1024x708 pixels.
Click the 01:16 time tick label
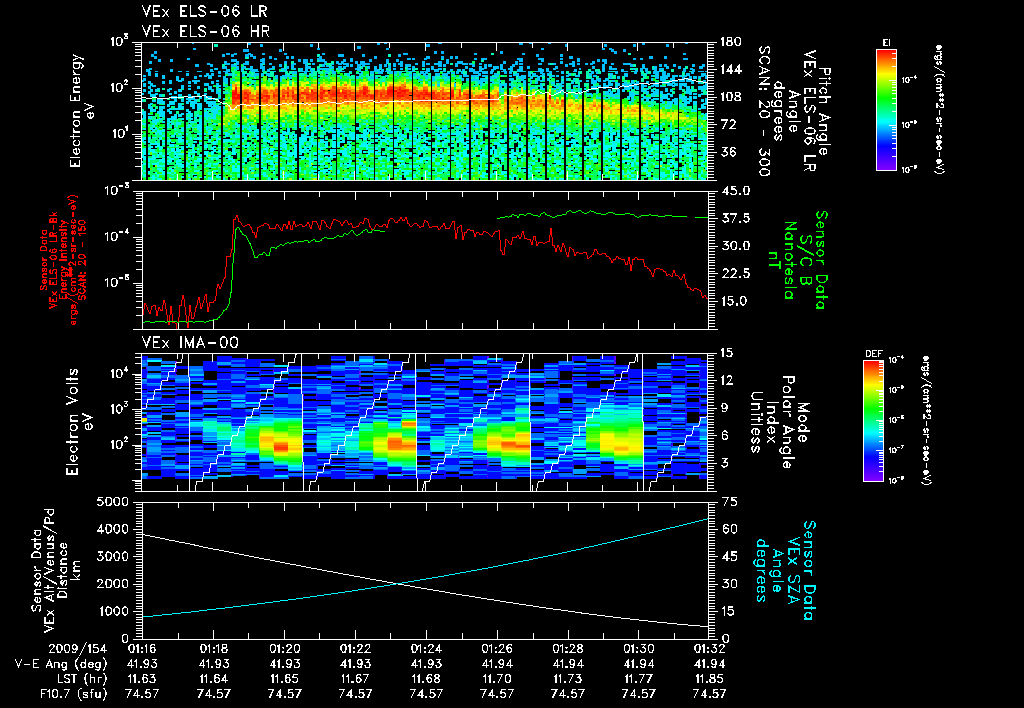142,649
